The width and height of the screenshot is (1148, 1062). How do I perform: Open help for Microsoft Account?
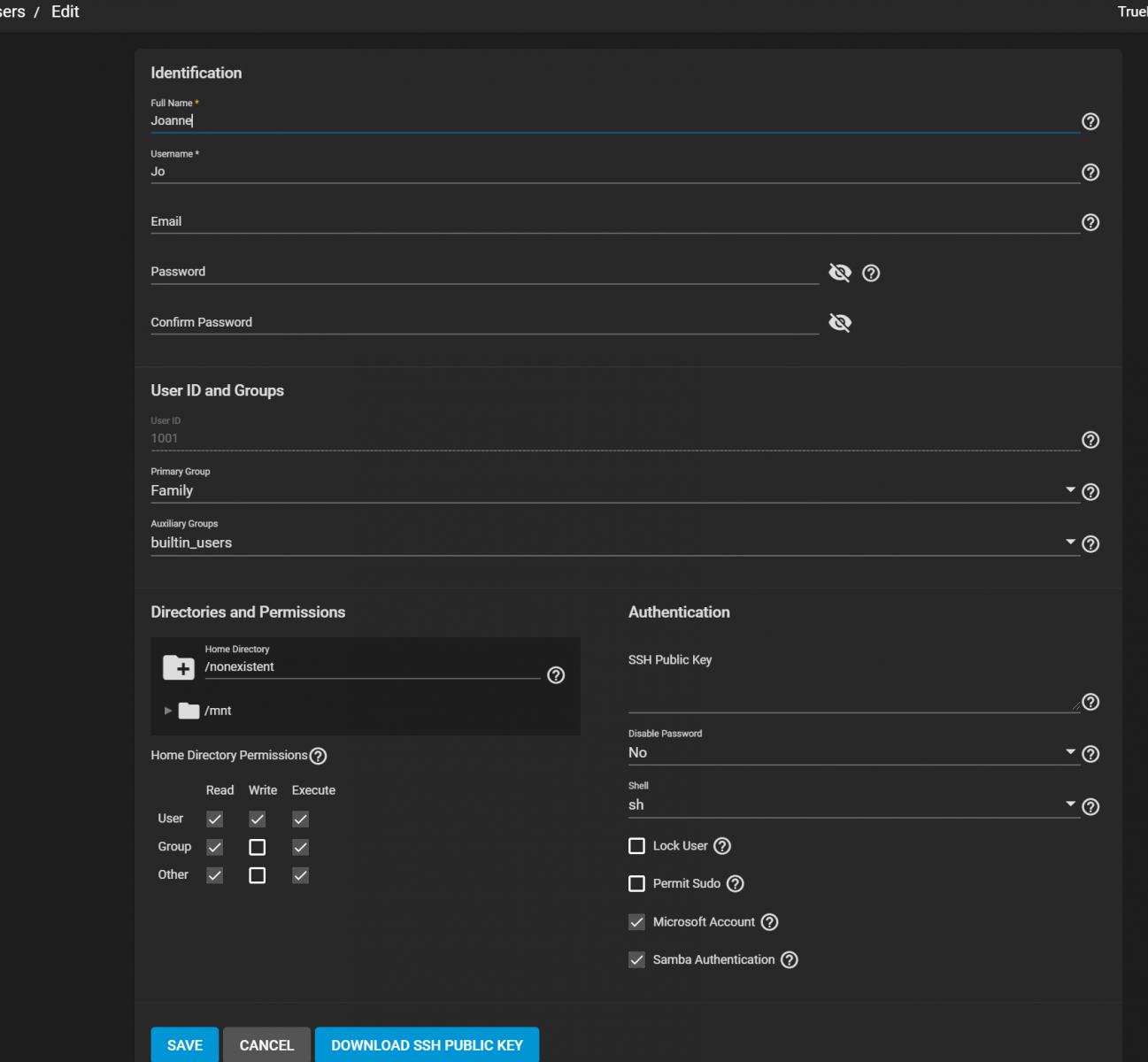(770, 922)
